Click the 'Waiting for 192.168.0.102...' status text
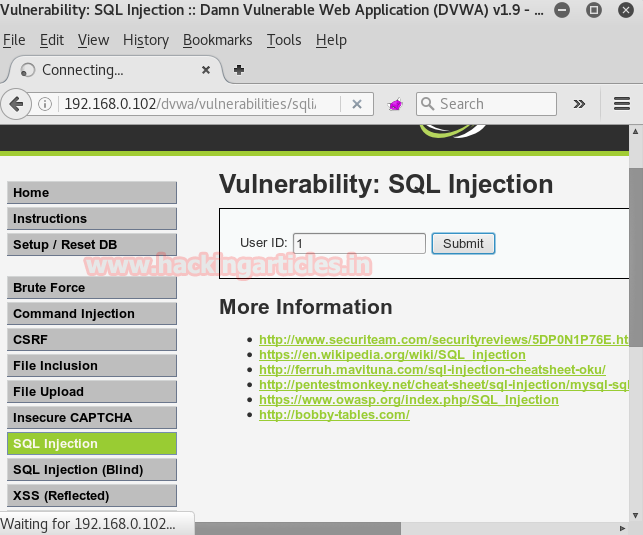This screenshot has width=643, height=535. (x=88, y=524)
